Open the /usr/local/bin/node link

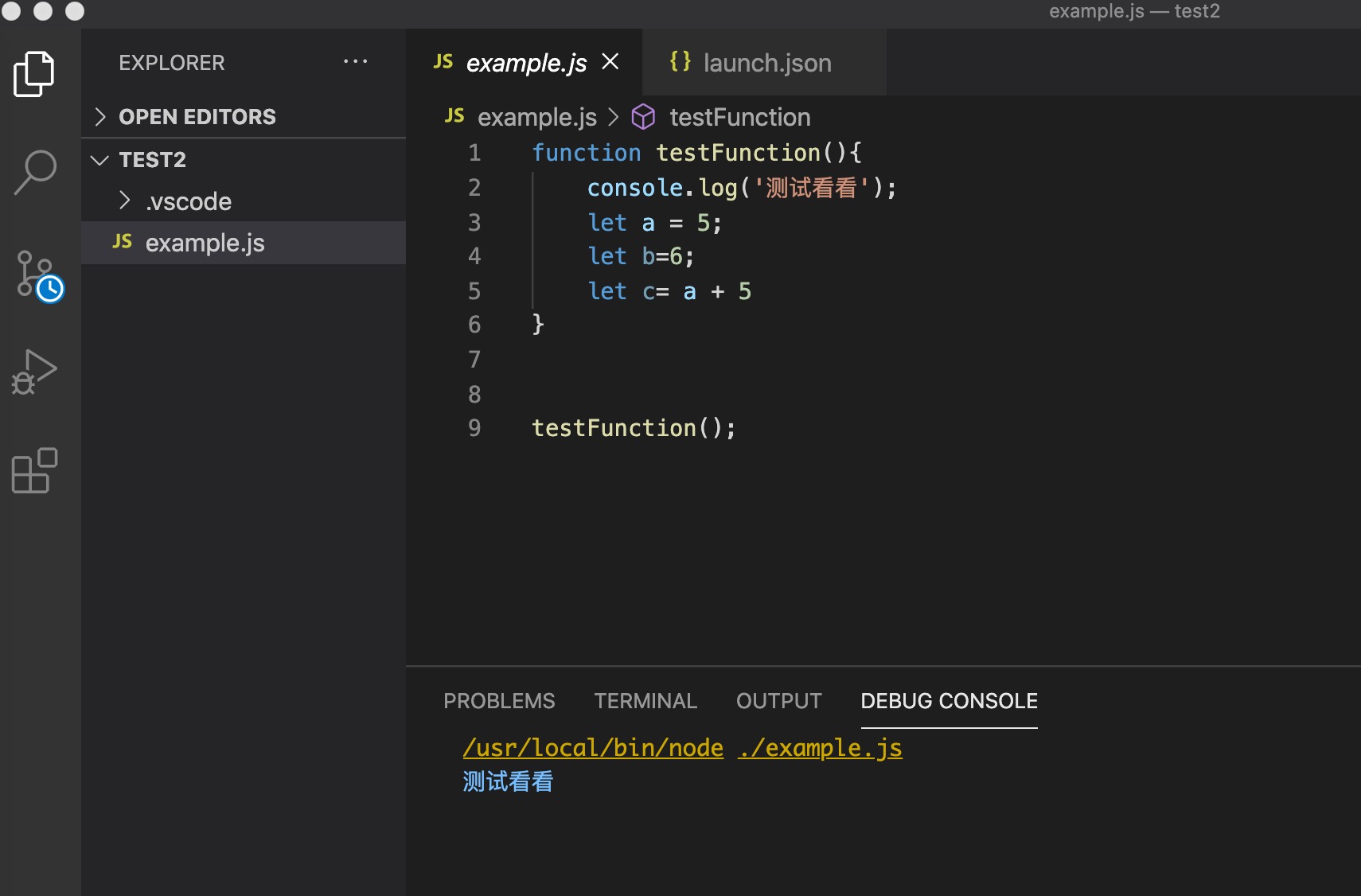click(593, 748)
